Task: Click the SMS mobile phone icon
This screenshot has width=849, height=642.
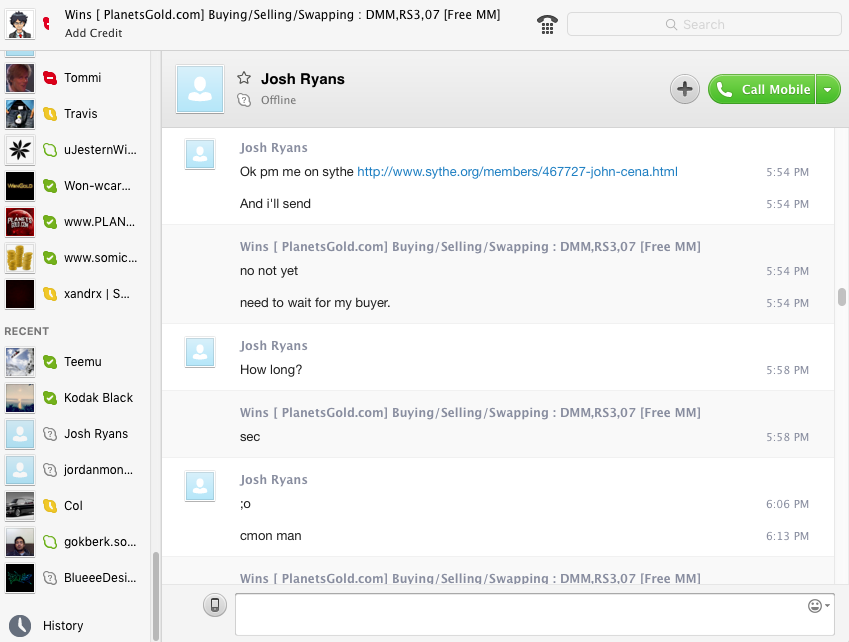Action: point(215,605)
